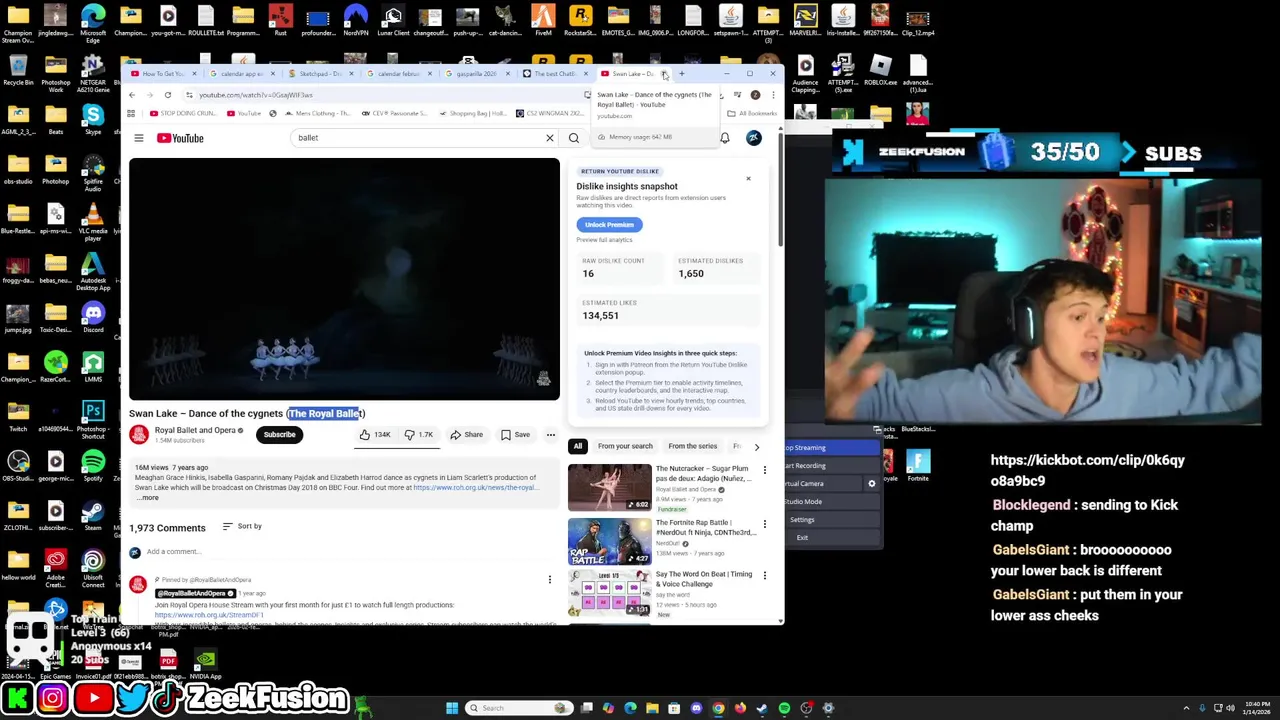Open the Sort by comments dropdown
The height and width of the screenshot is (720, 1280).
pyautogui.click(x=242, y=526)
